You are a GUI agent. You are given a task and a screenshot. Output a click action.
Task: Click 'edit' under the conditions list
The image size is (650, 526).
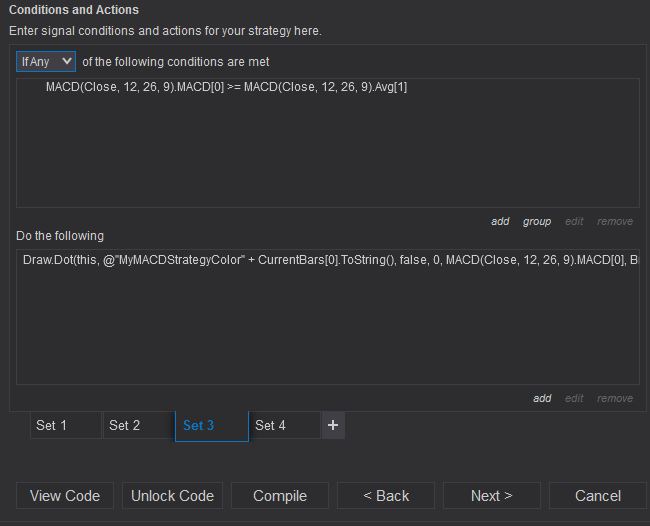coord(574,221)
